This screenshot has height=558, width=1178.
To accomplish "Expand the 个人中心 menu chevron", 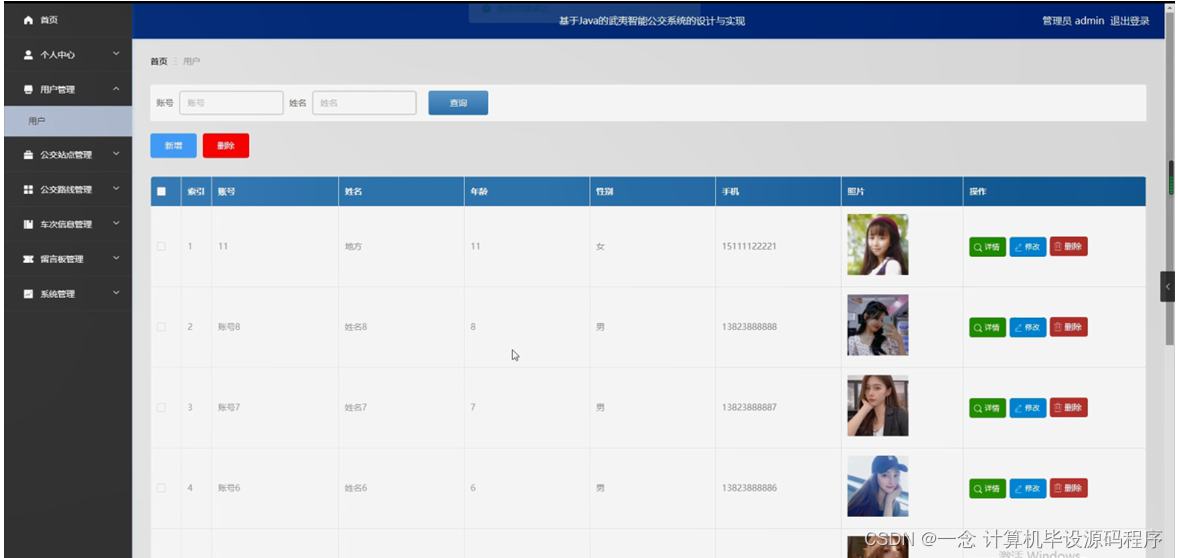I will coord(116,54).
